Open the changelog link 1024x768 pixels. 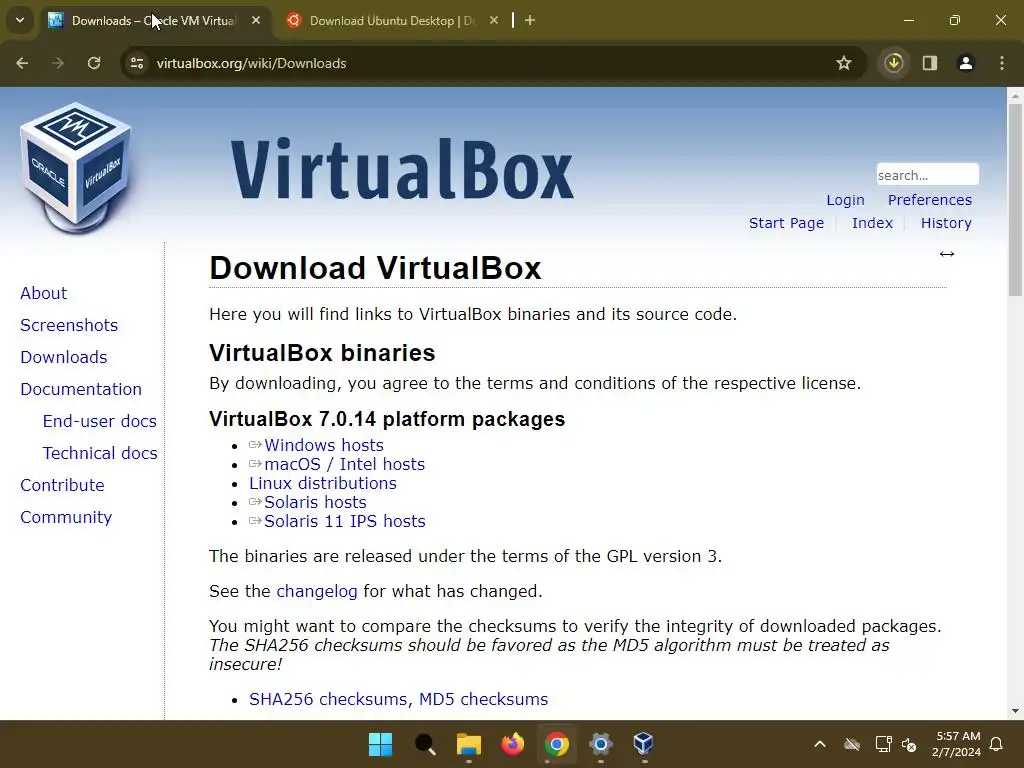coord(317,591)
